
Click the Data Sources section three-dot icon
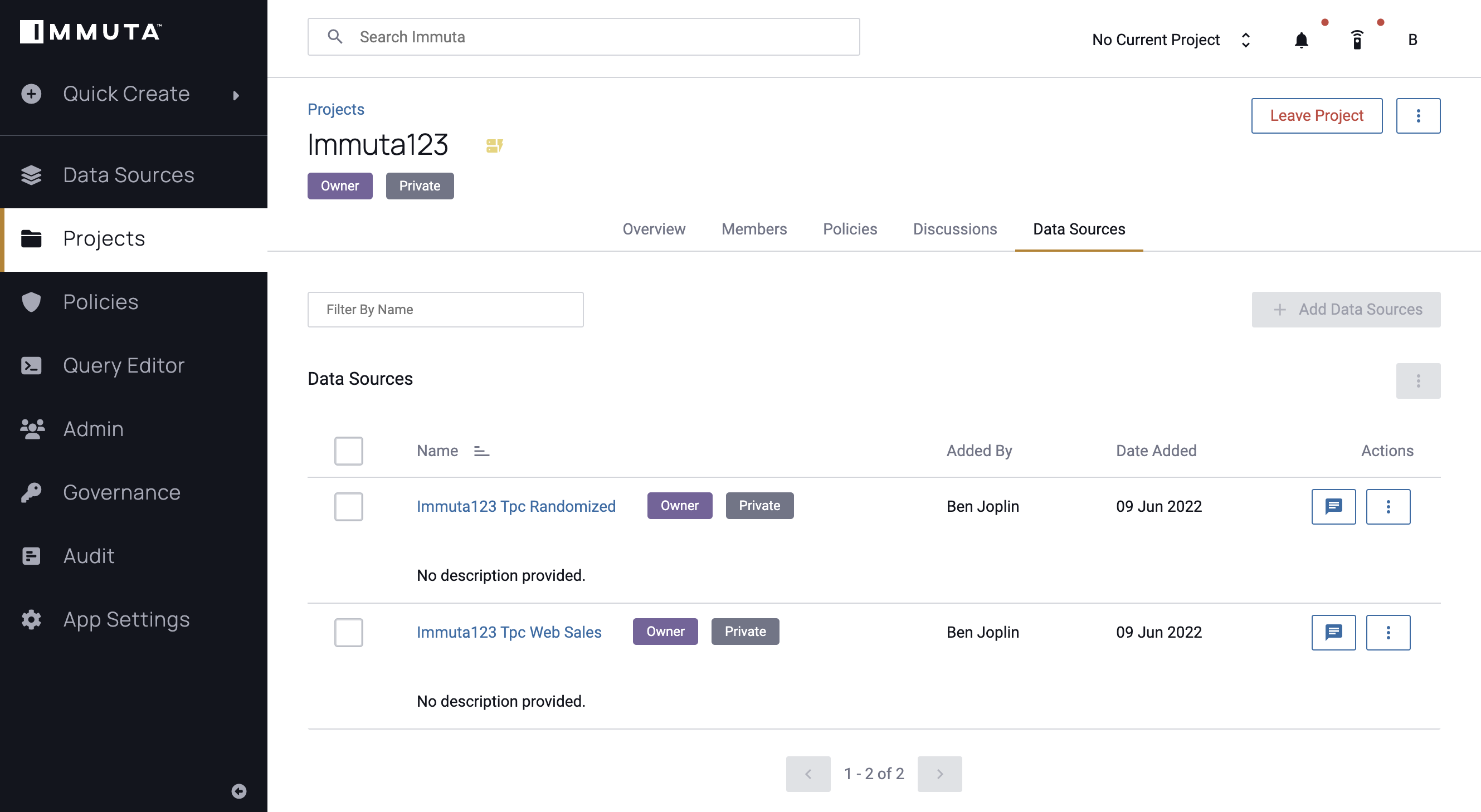tap(1418, 381)
